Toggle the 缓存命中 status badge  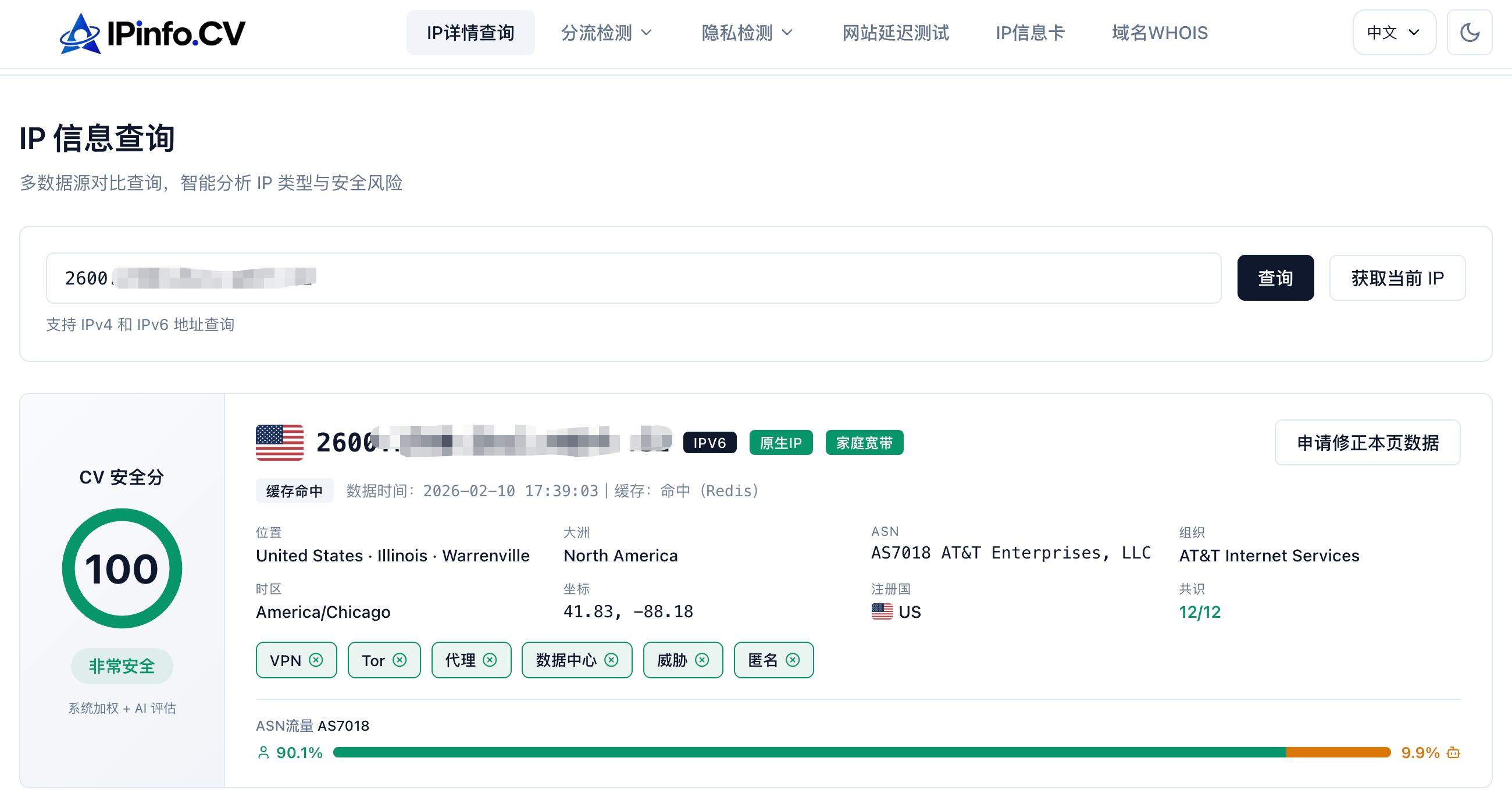click(295, 491)
